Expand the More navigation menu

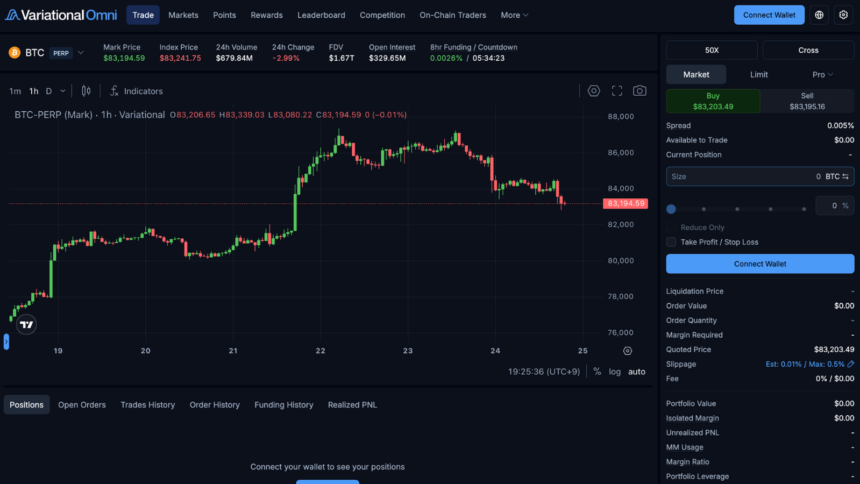point(514,15)
